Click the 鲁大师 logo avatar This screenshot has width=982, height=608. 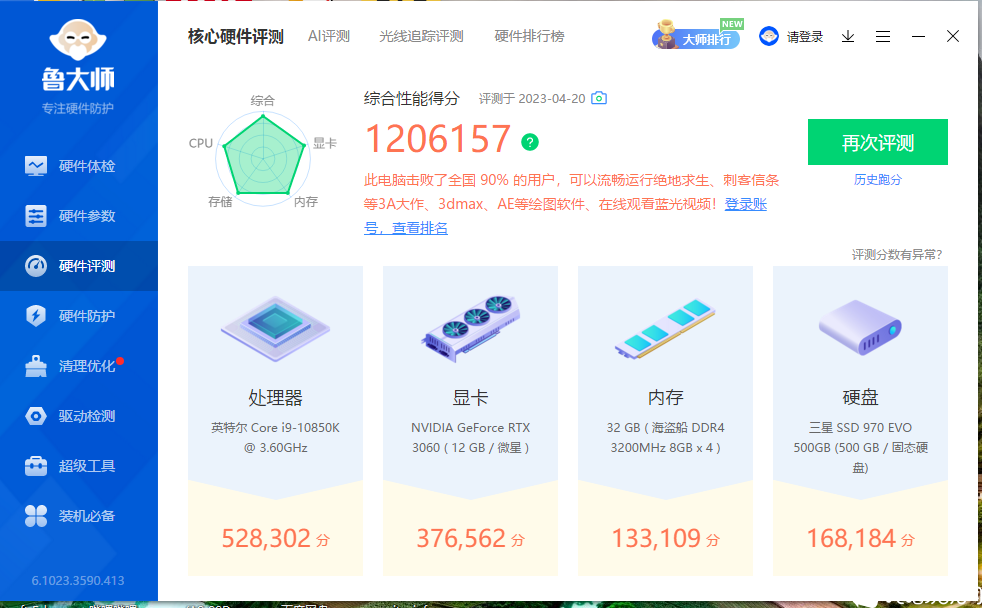tap(78, 40)
